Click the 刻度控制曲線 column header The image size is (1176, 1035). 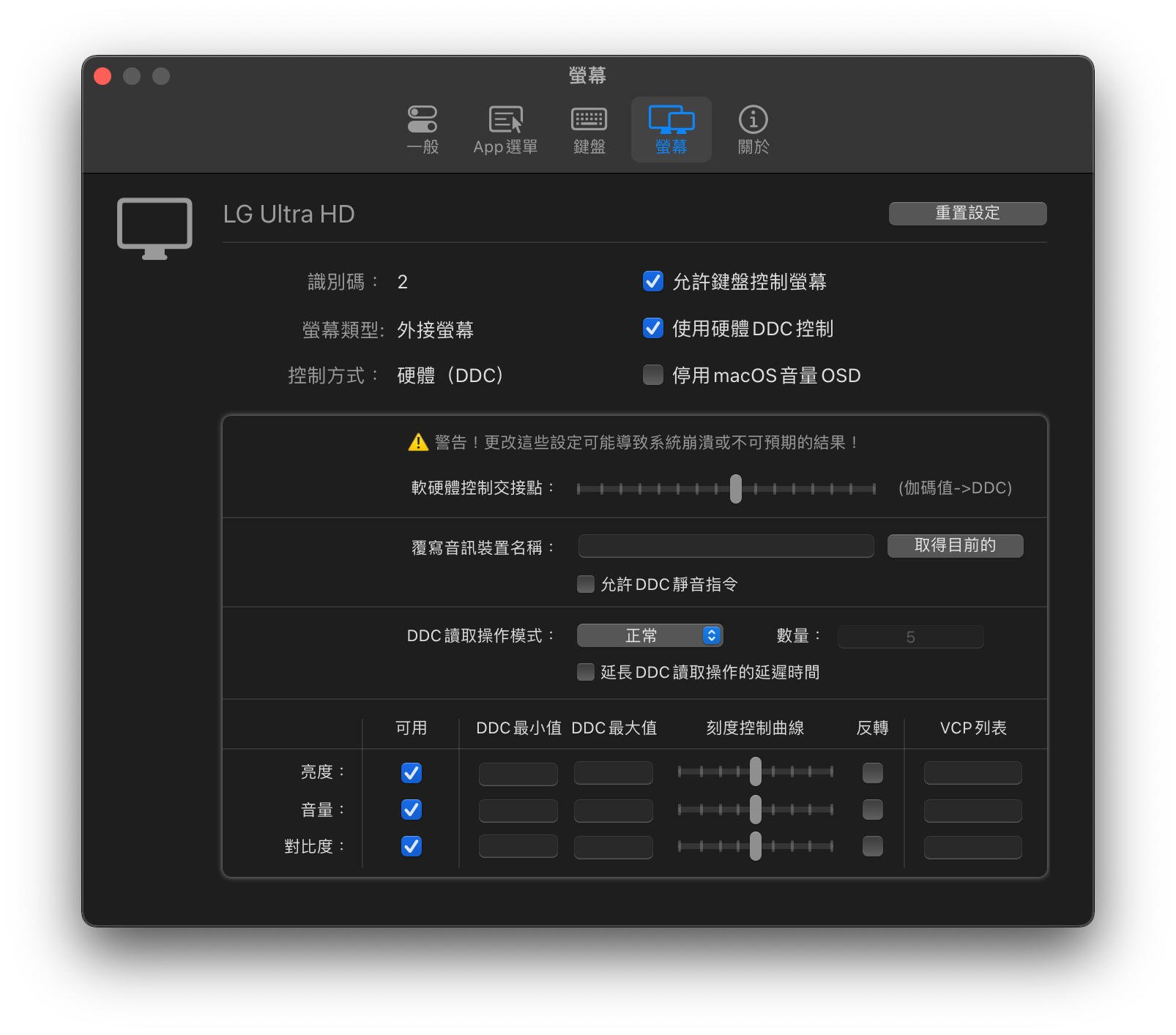coord(755,728)
